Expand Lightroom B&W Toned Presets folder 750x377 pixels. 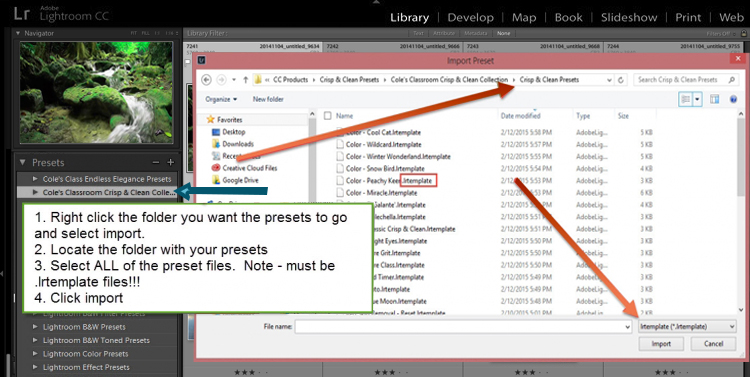[x=35, y=340]
